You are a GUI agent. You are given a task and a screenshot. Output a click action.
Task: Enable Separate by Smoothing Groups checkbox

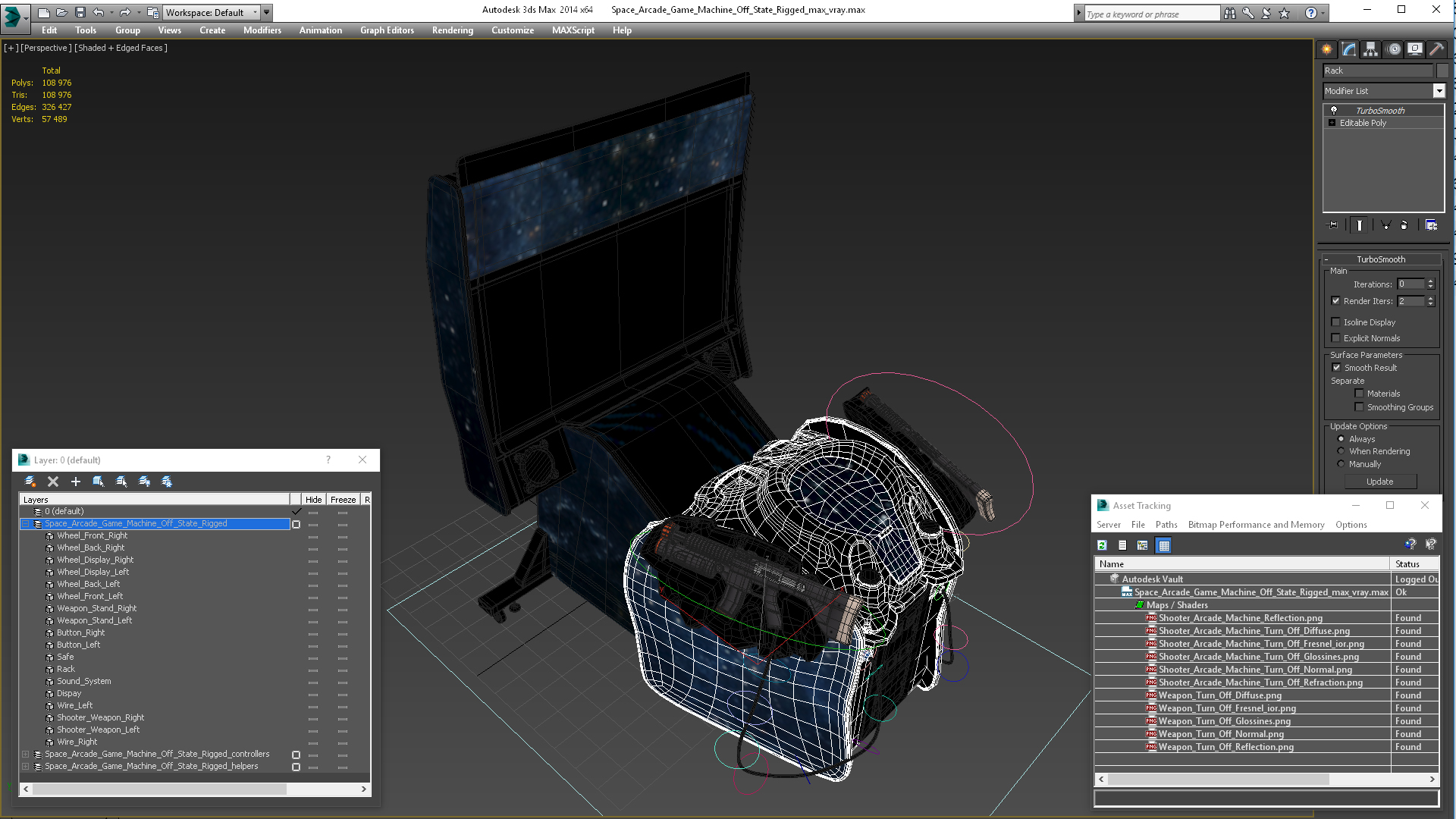click(x=1359, y=407)
